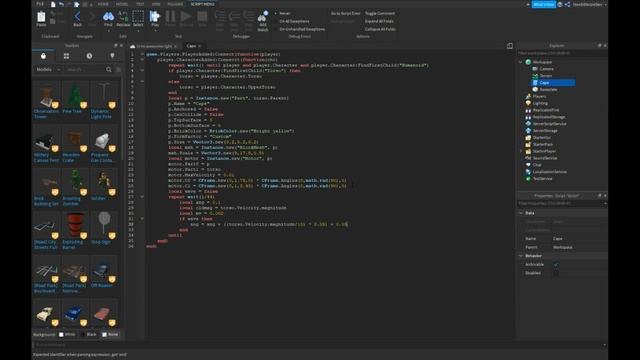Switch to the MODEL ribbon tab
The image size is (640, 360).
(x=122, y=4)
